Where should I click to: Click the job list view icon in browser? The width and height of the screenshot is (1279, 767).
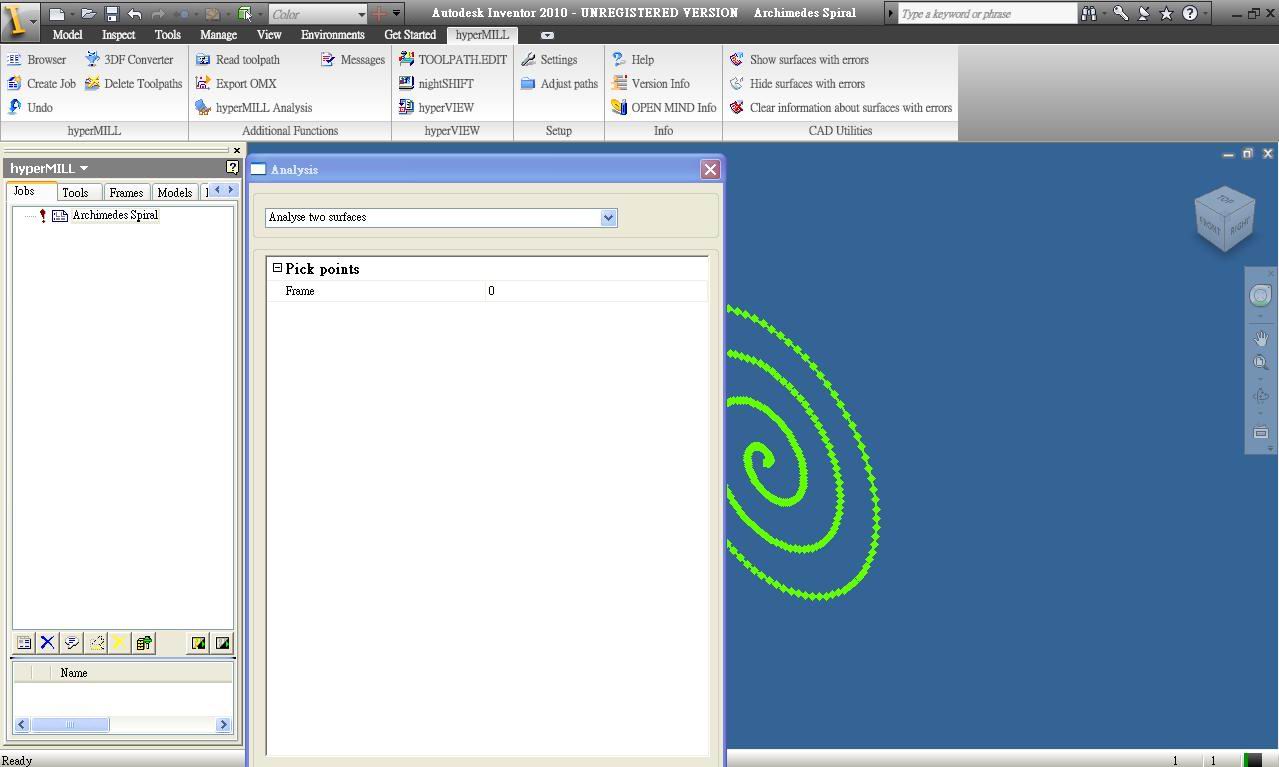click(x=24, y=643)
